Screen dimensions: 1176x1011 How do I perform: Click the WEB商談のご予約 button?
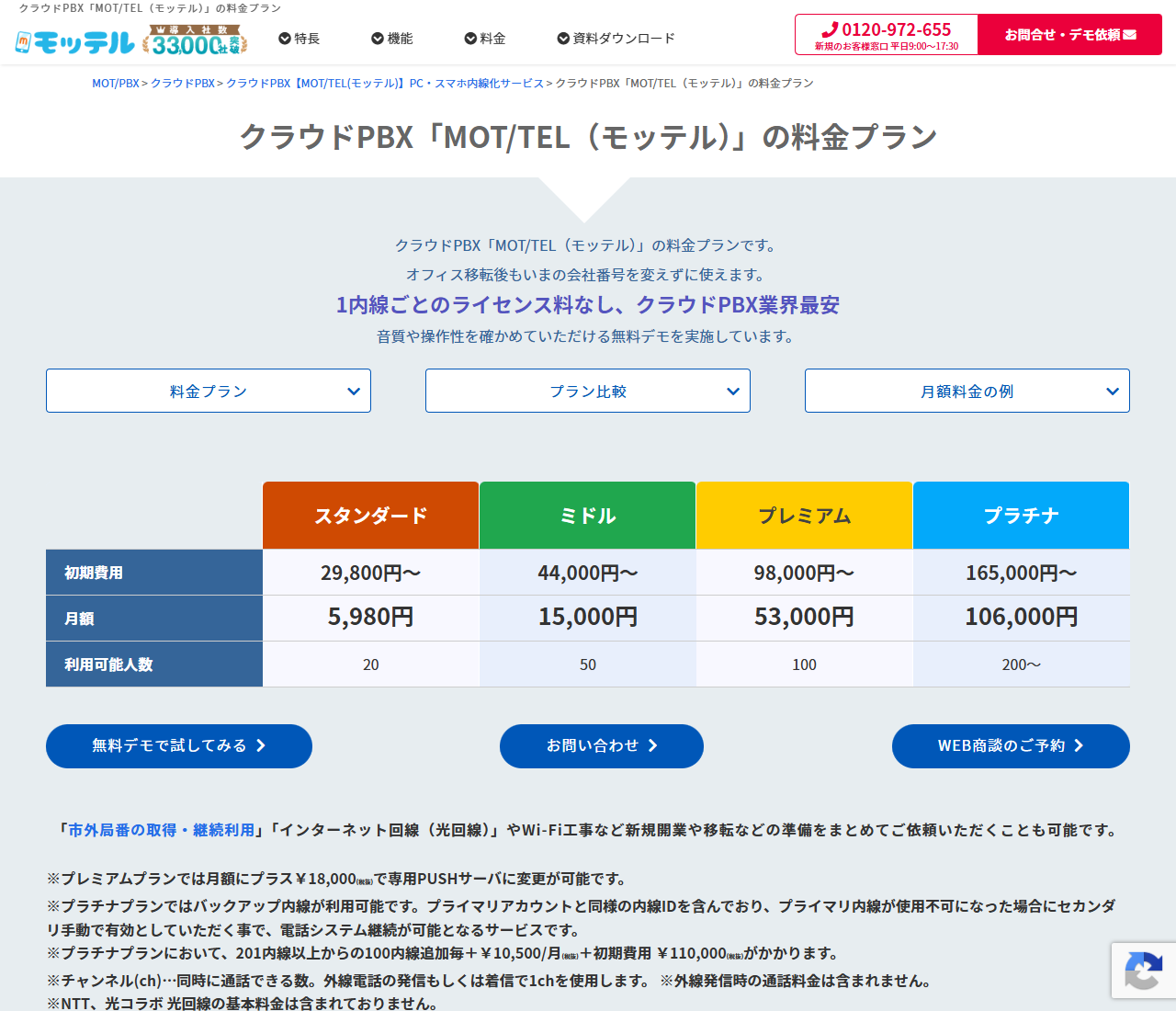(x=1011, y=746)
